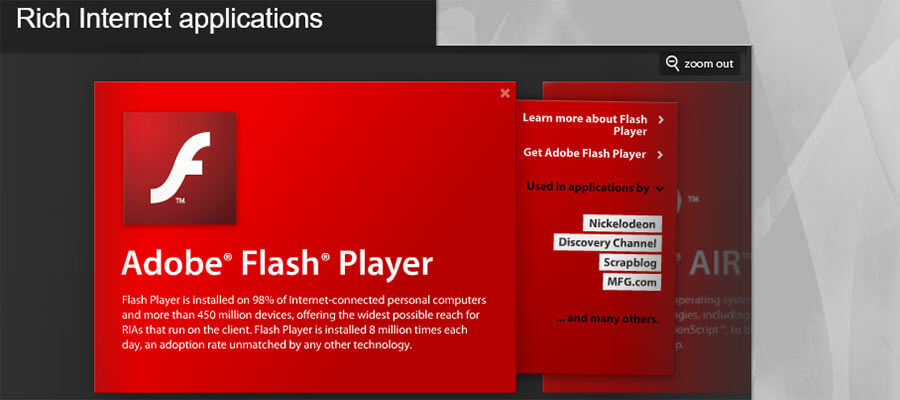Open the Learn more about Flash Player link
The height and width of the screenshot is (400, 900).
585,124
